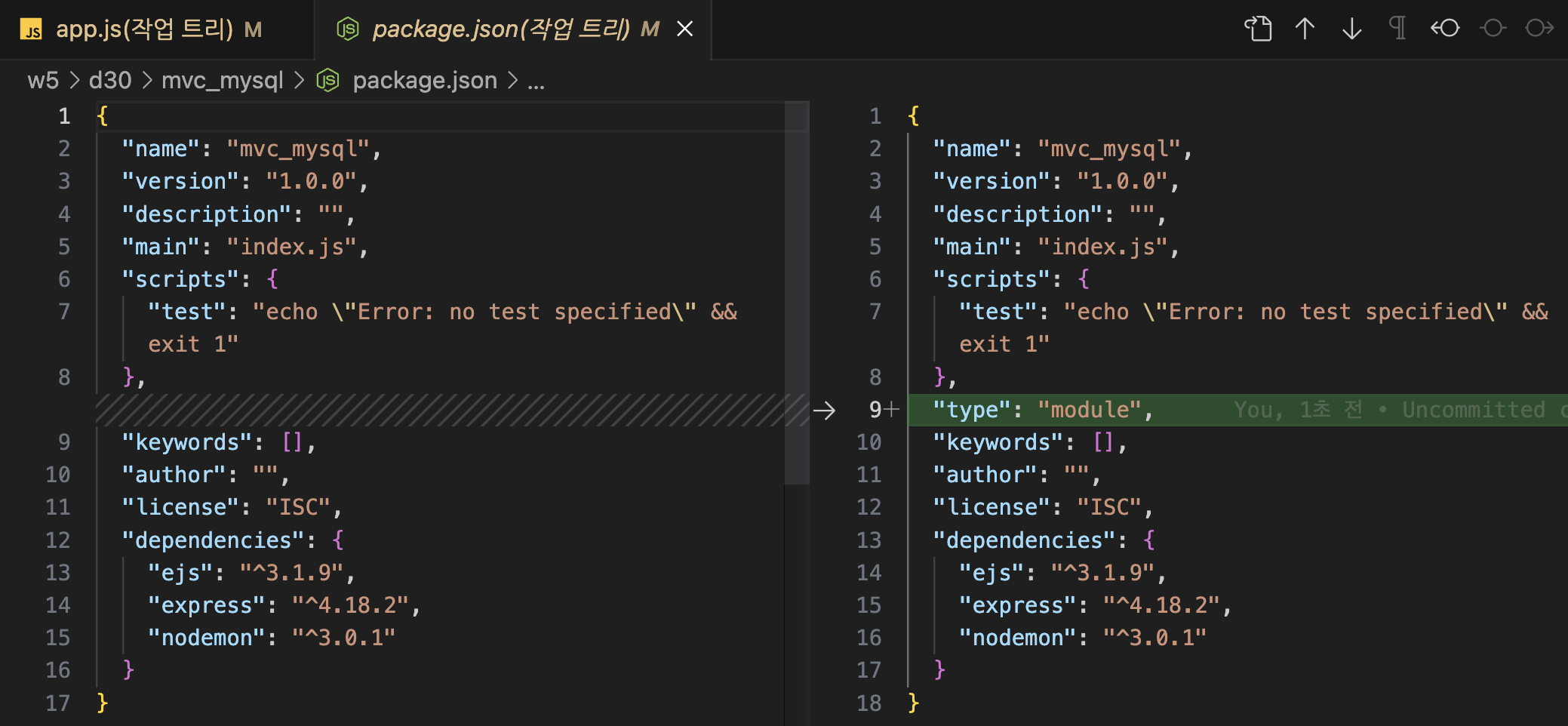Go to previous change arrow
The height and width of the screenshot is (726, 1568).
[x=1305, y=29]
